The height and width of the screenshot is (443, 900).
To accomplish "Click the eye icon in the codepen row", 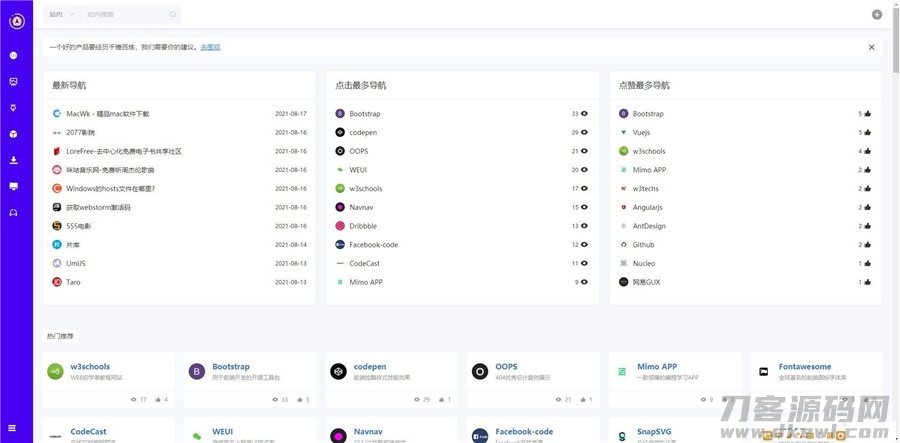I will click(584, 133).
